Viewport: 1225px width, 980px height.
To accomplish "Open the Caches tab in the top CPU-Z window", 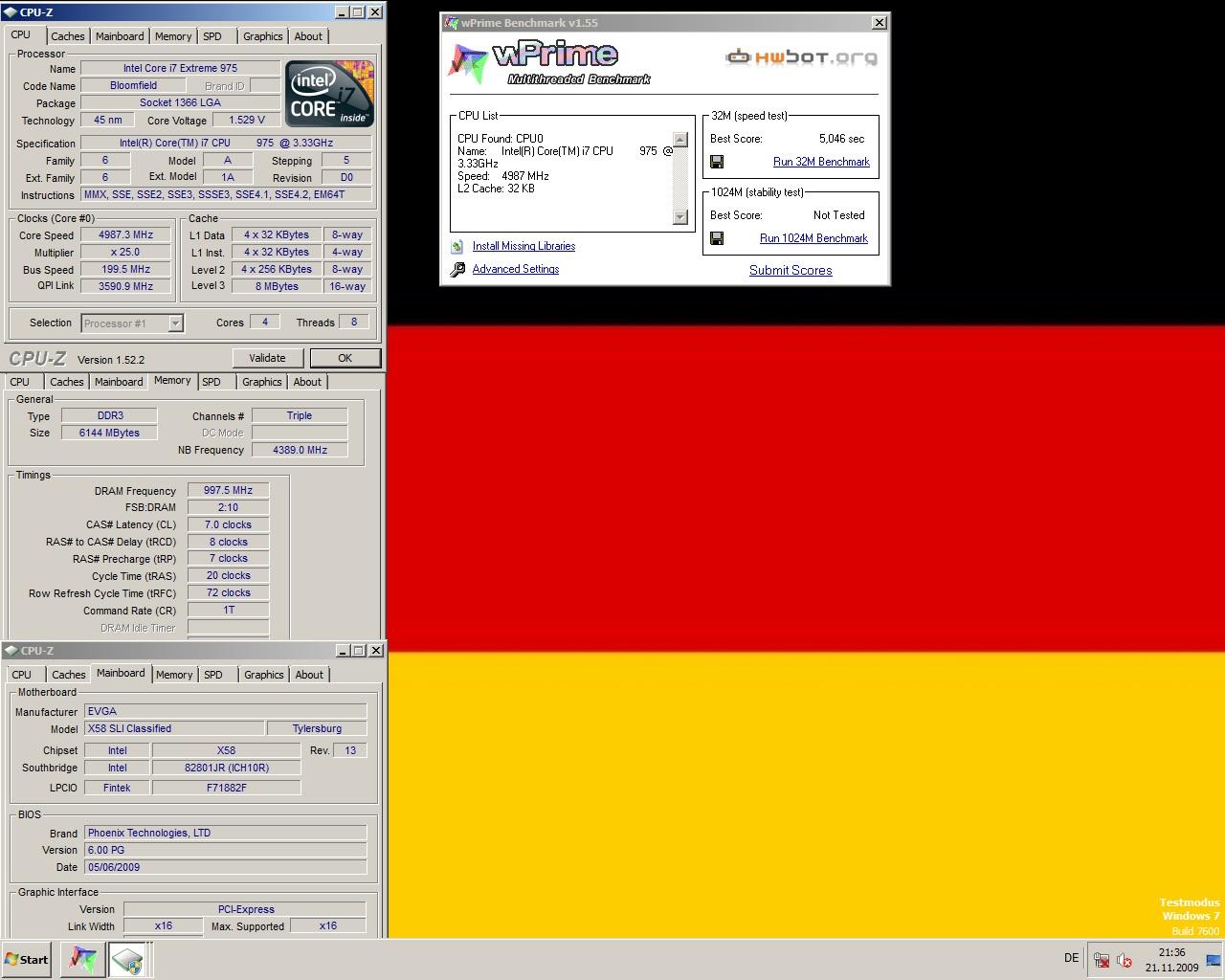I will click(x=68, y=36).
